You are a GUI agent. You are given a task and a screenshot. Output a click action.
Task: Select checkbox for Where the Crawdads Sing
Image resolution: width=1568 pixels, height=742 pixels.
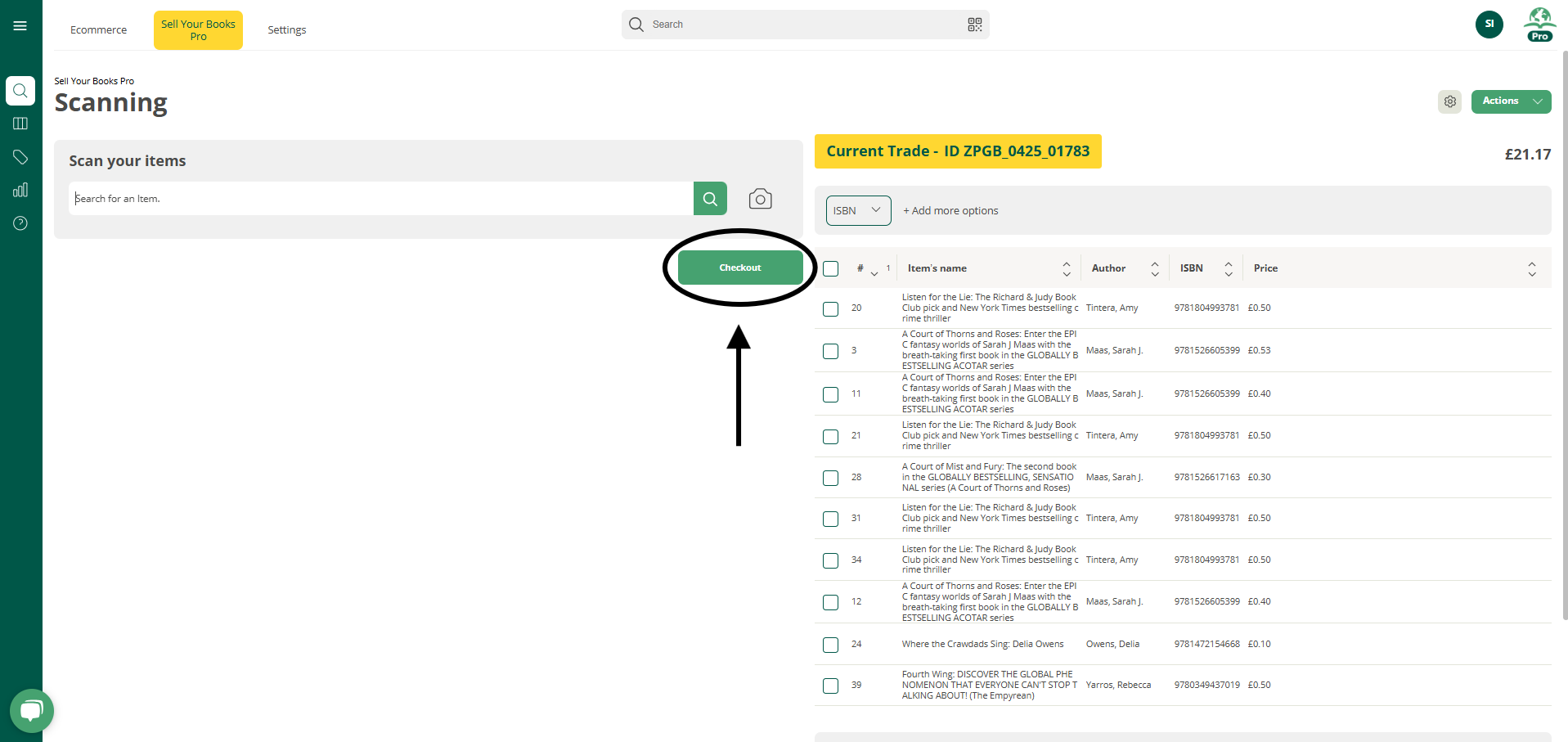point(831,645)
